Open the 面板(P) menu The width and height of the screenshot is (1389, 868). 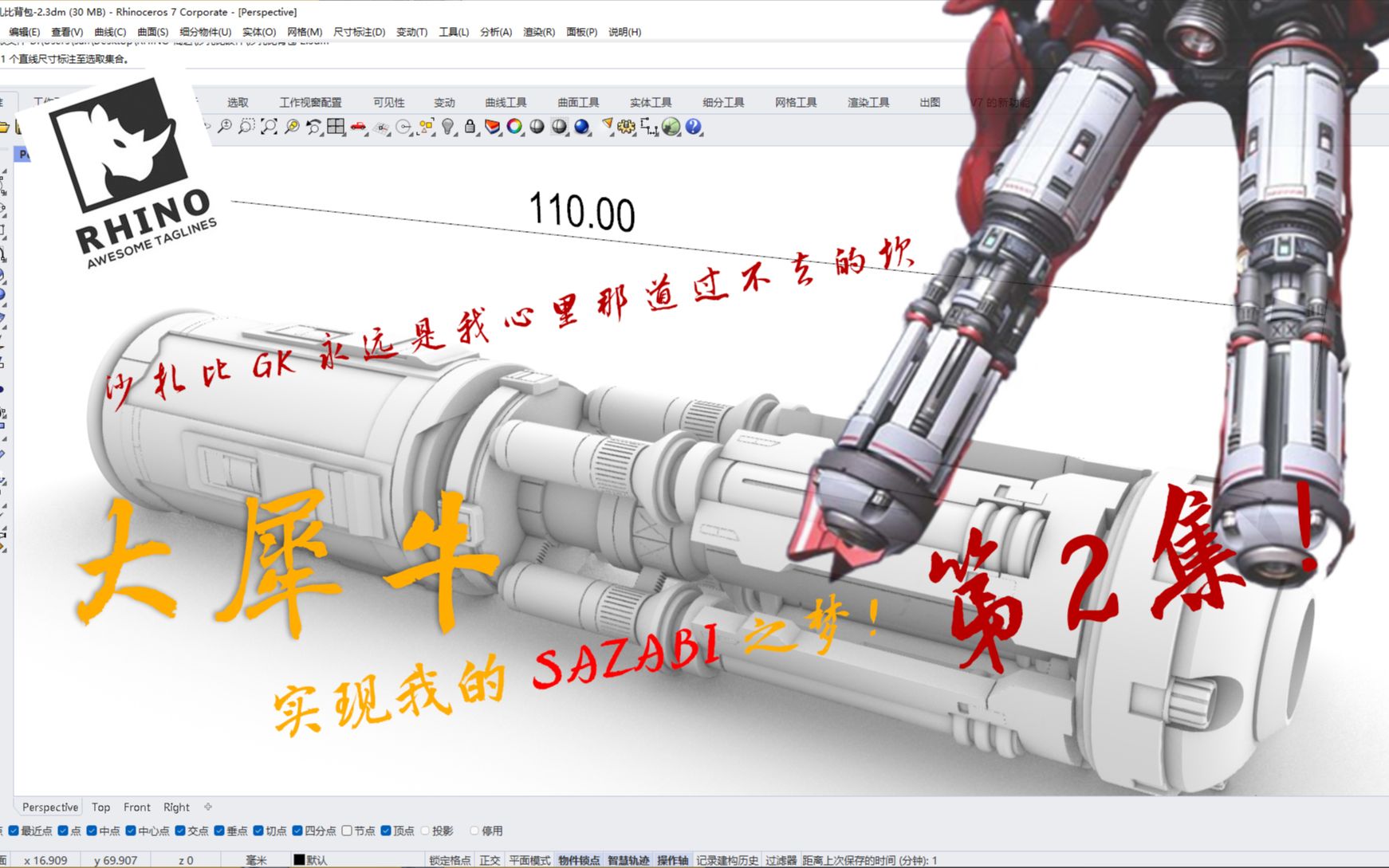581,32
